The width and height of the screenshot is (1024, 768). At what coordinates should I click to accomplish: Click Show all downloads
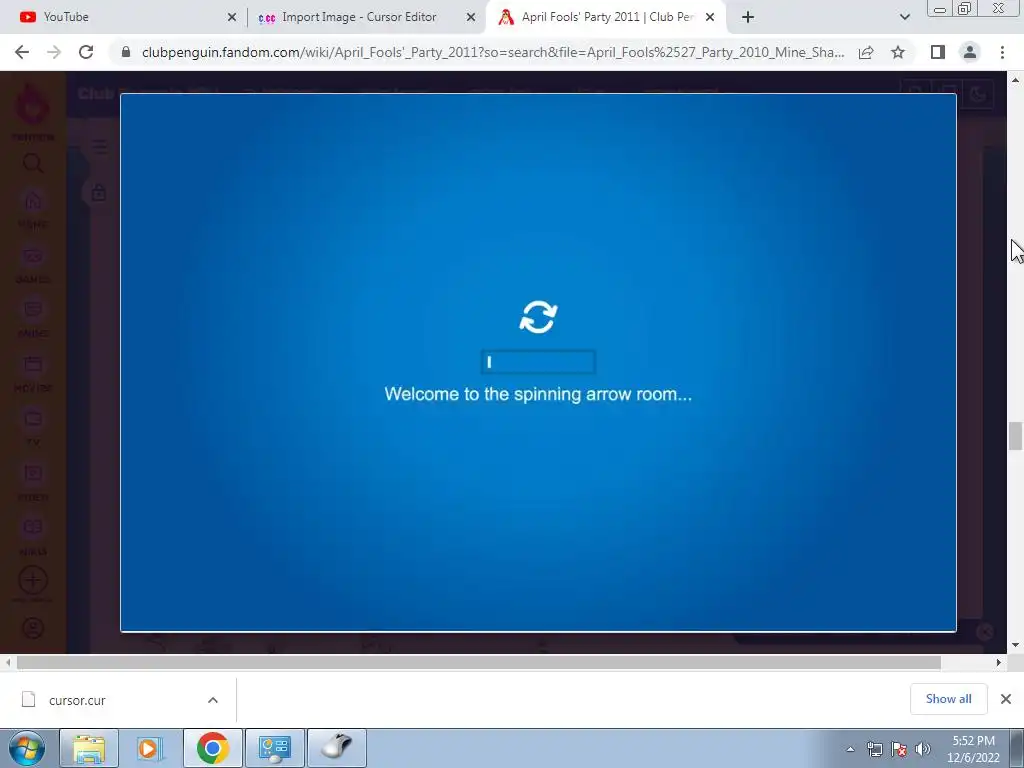click(948, 699)
